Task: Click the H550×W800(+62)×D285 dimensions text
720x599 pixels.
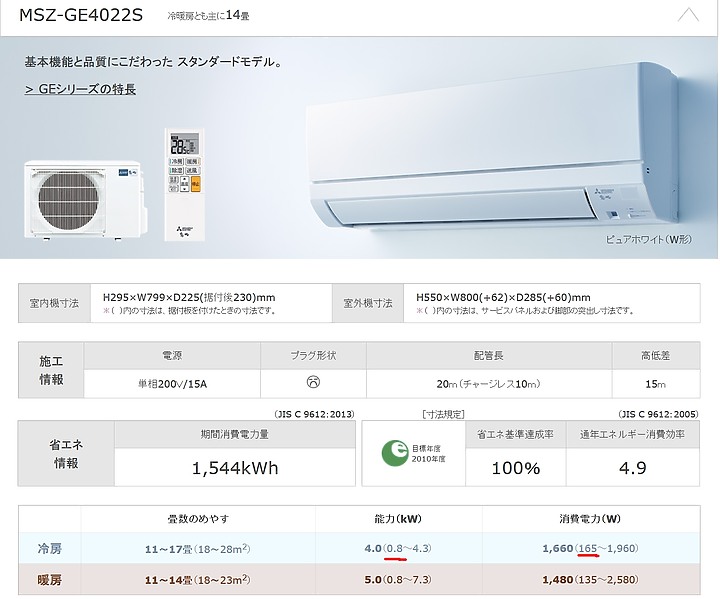Action: click(x=503, y=297)
